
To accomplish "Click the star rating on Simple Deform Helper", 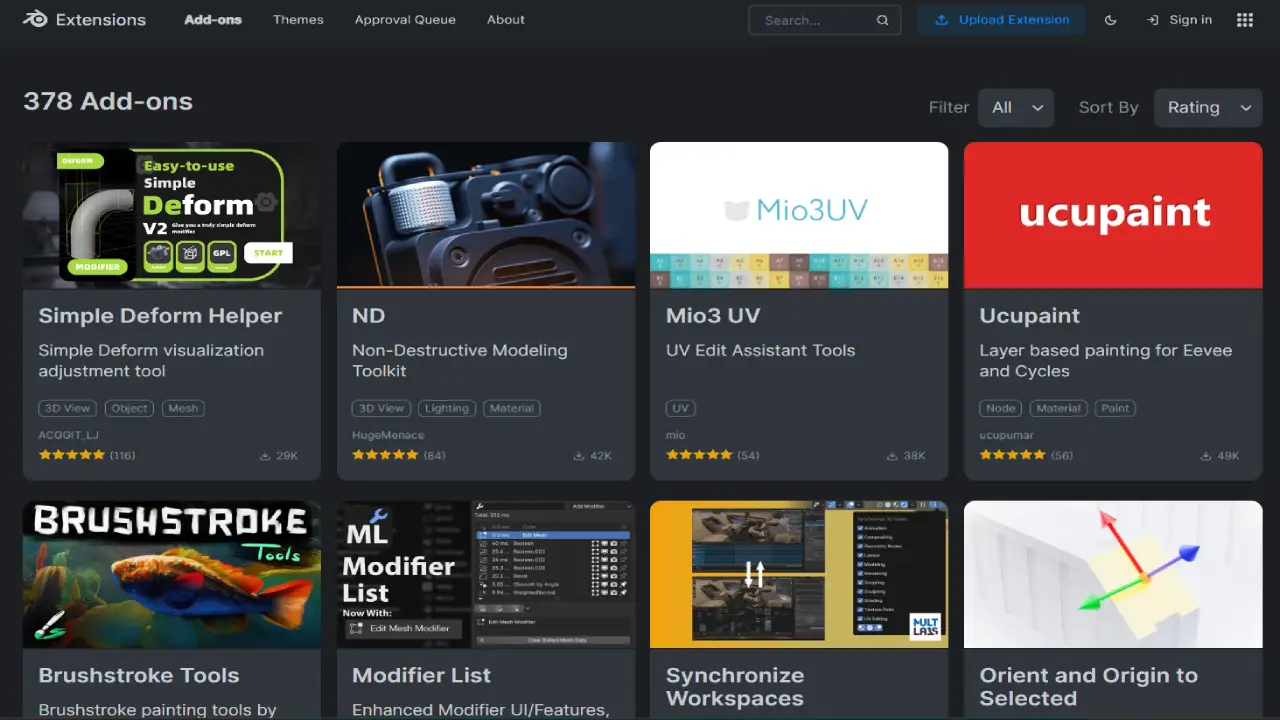I will click(71, 455).
